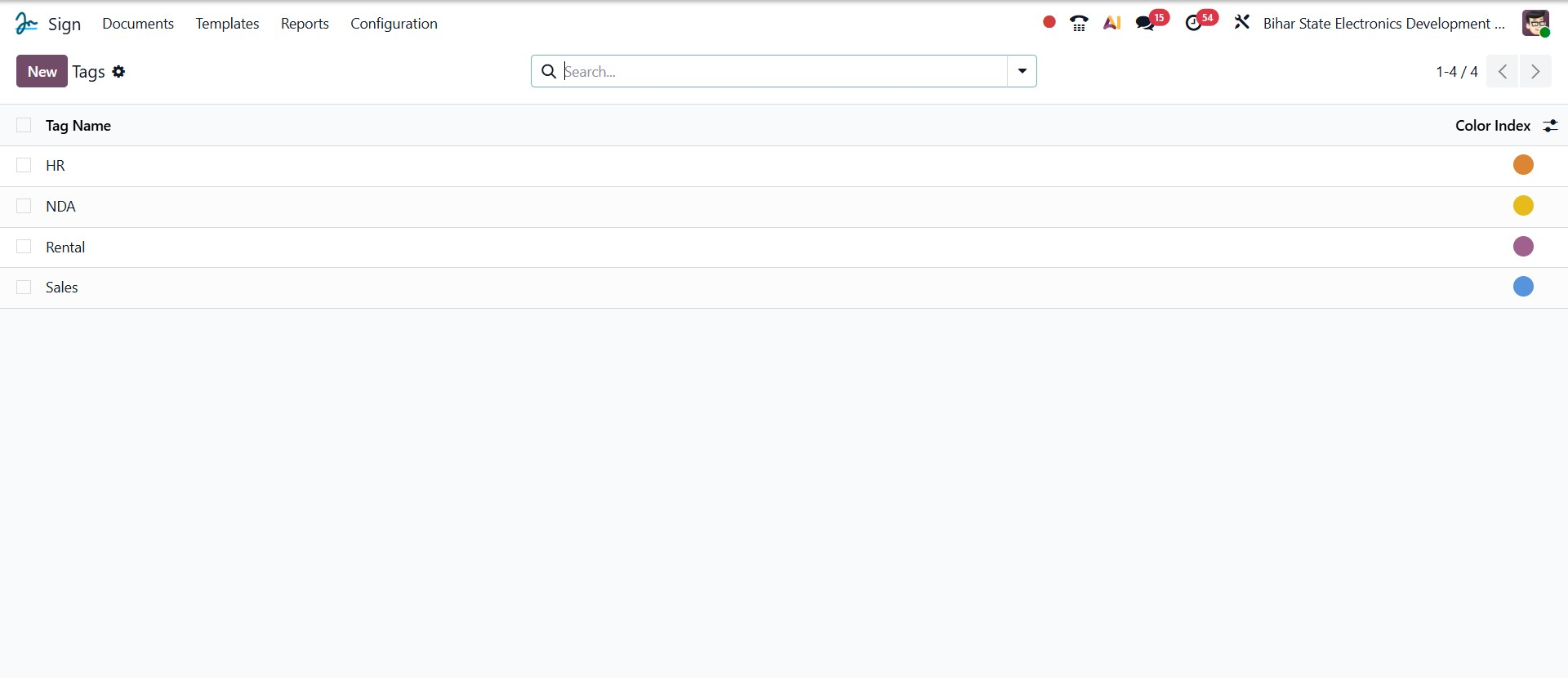Open the company switcher Bihar State Electronics
Screen dimensions: 1568x678
point(1383,24)
